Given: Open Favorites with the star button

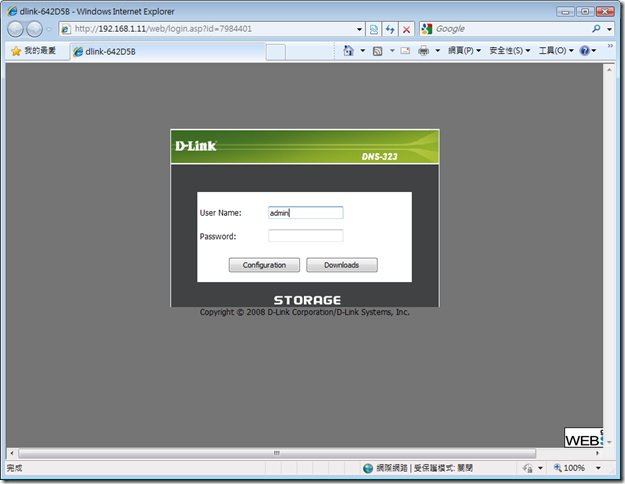Looking at the screenshot, I should 34,51.
